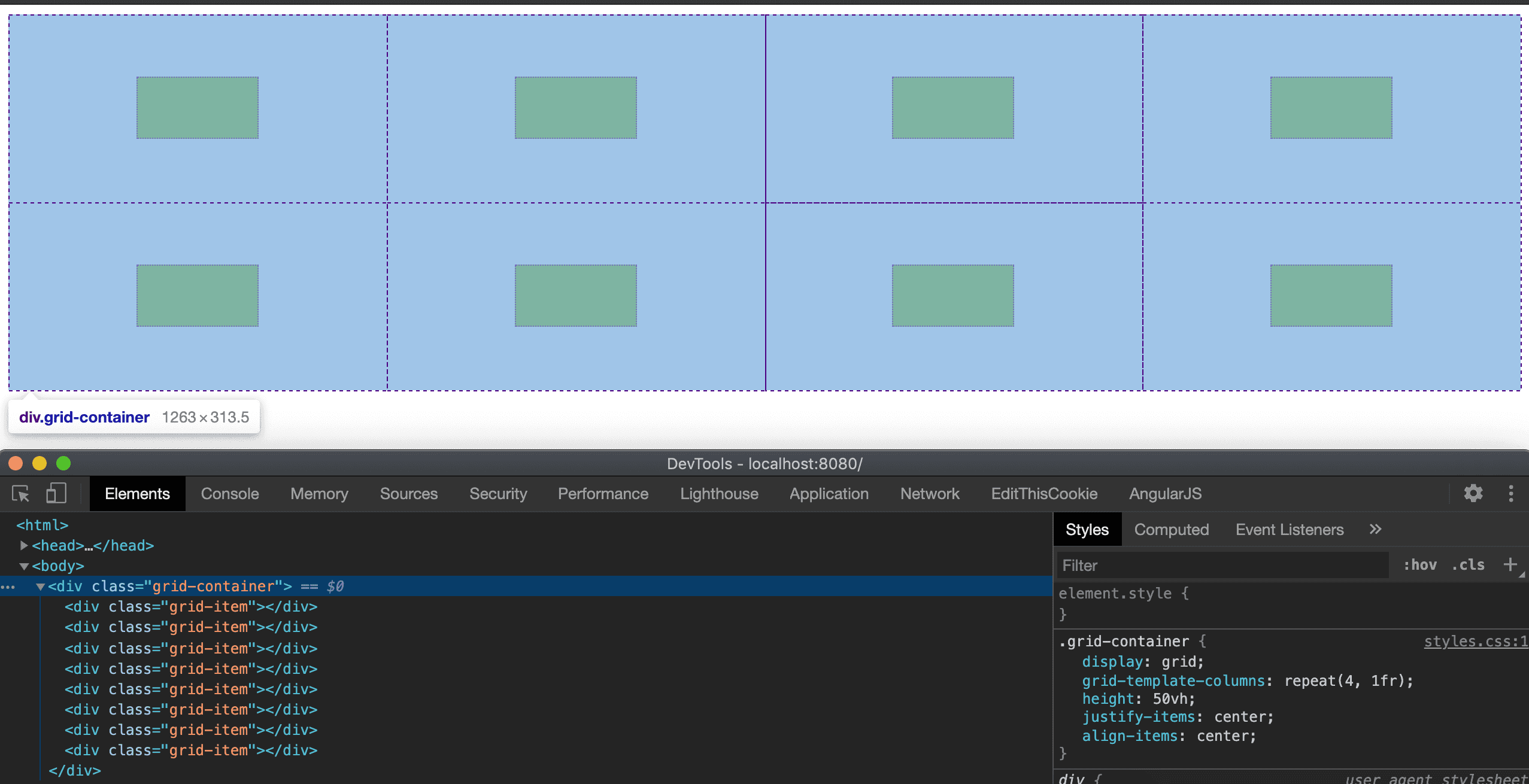Open the styles.css:1 source link
The image size is (1529, 784).
pos(1475,642)
